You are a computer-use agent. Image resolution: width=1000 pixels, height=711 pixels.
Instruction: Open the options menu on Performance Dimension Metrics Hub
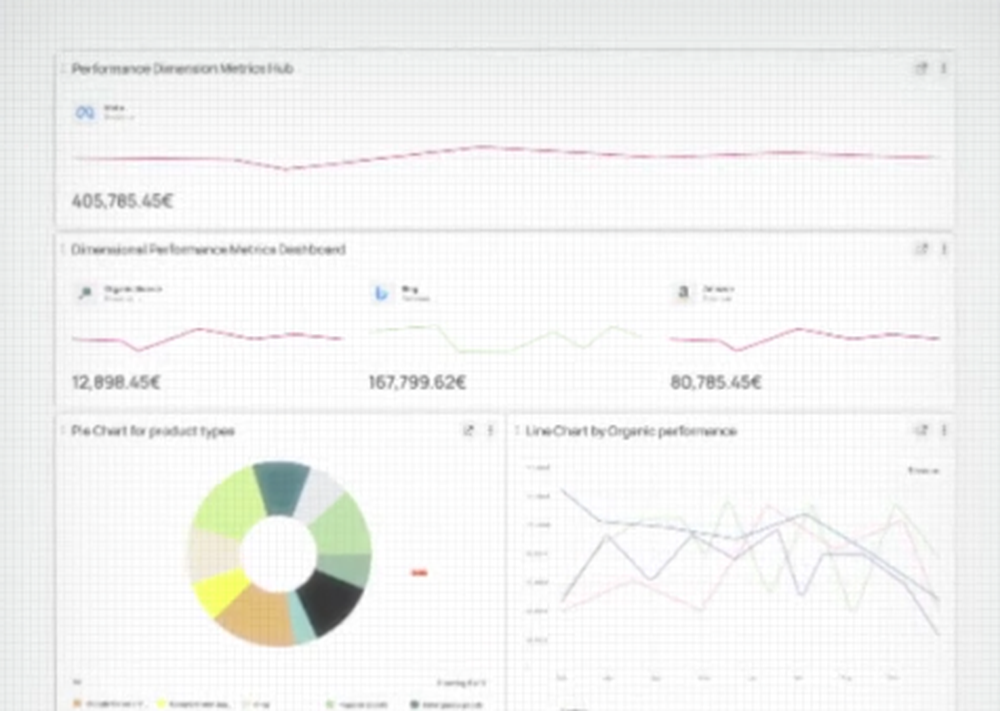(942, 68)
